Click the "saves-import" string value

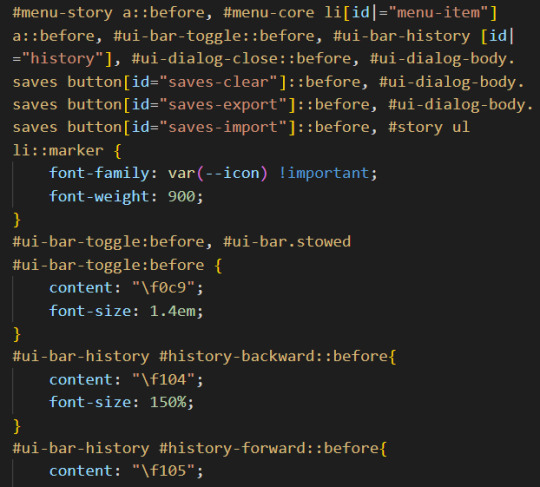[223, 127]
